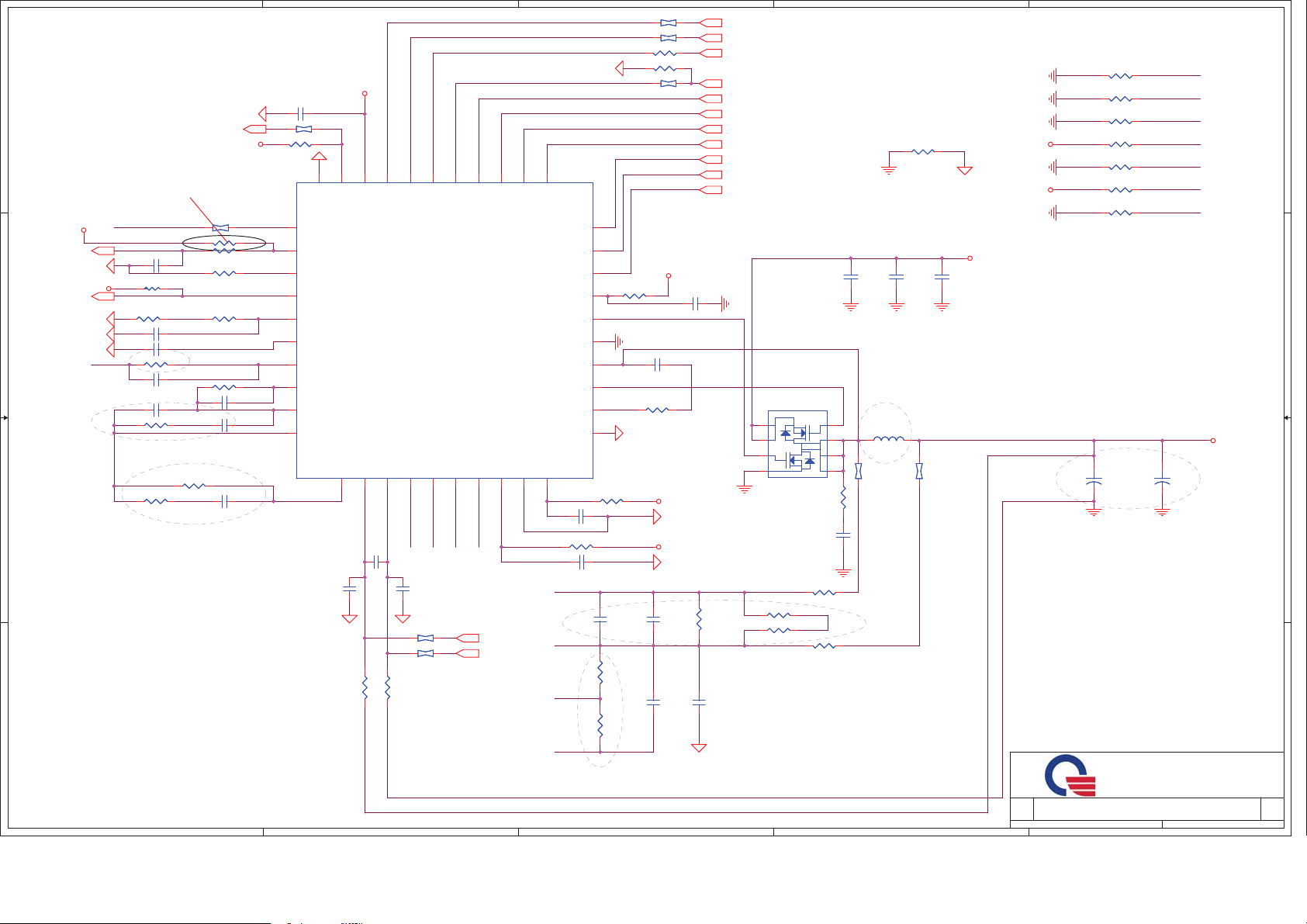Click ground symbol left of MOSFET package
This screenshot has height=924, width=1307.
pyautogui.click(x=744, y=490)
